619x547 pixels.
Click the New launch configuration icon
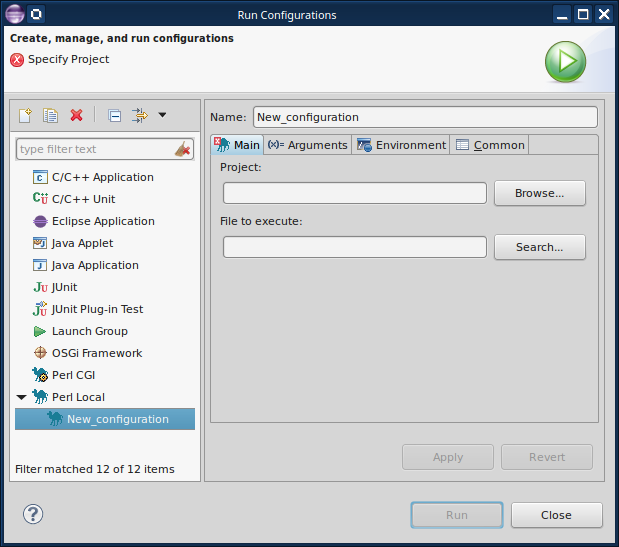25,116
